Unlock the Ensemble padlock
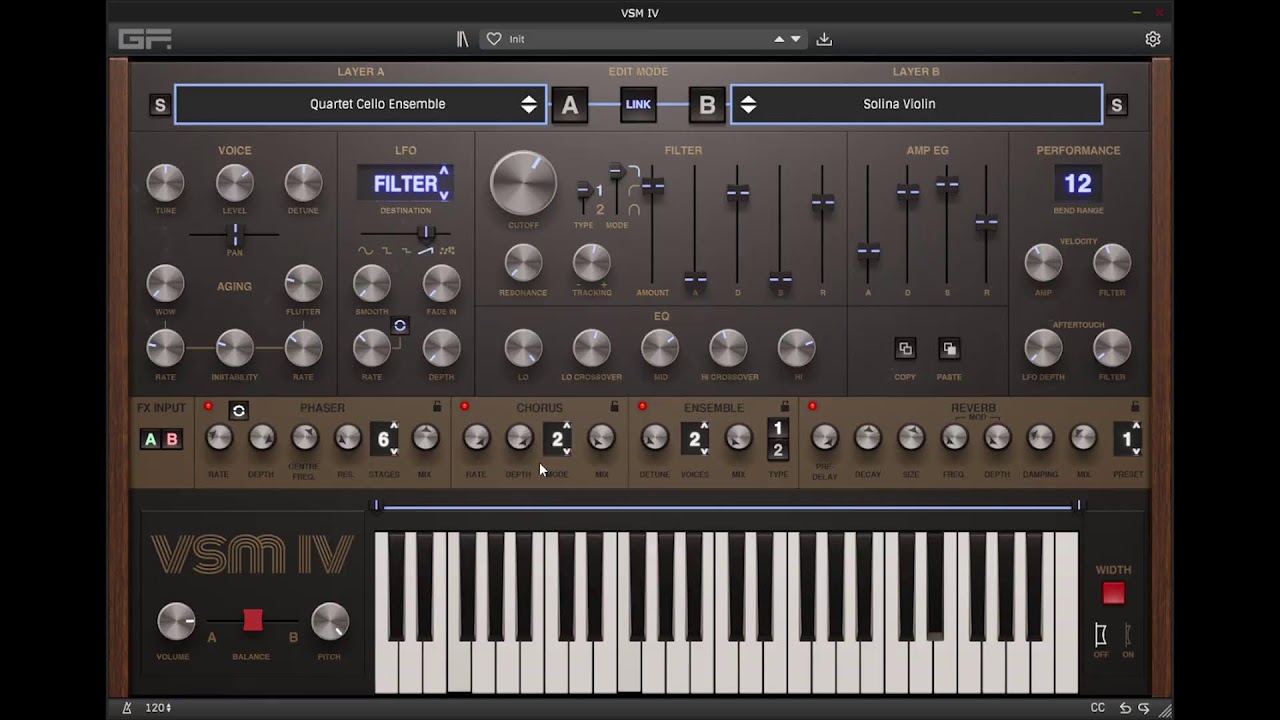Image resolution: width=1280 pixels, height=720 pixels. tap(785, 407)
